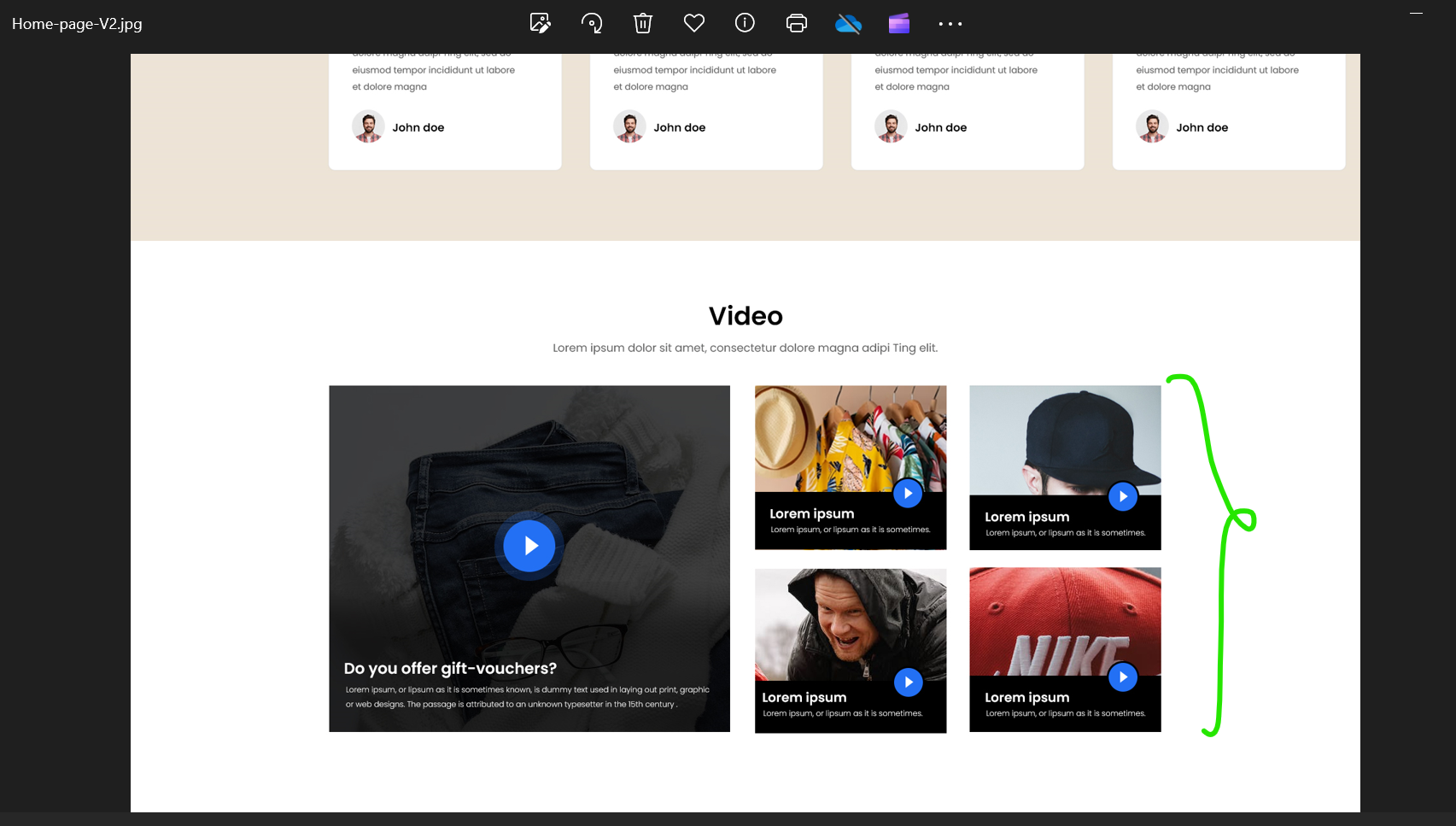Delete the image with the trash icon

tap(643, 23)
